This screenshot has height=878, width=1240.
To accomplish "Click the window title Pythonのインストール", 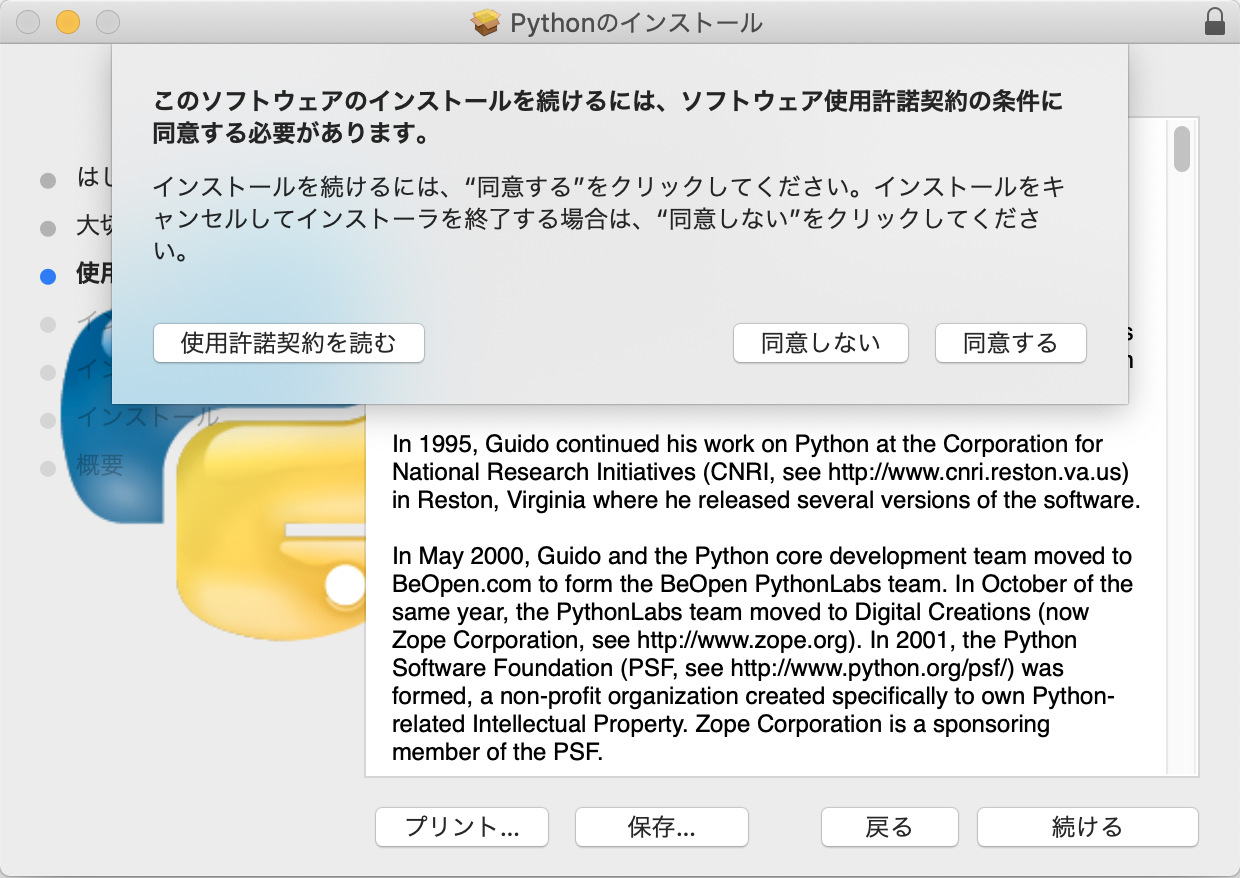I will [x=636, y=22].
